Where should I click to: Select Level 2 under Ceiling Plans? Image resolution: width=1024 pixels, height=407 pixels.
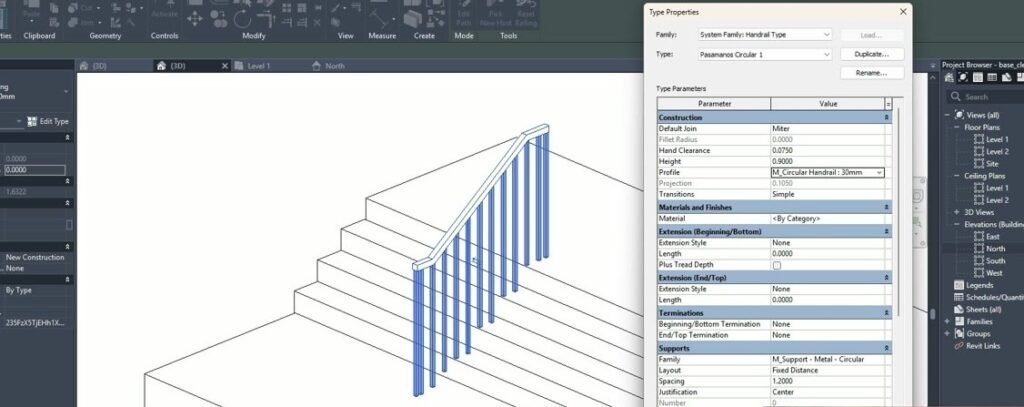997,200
